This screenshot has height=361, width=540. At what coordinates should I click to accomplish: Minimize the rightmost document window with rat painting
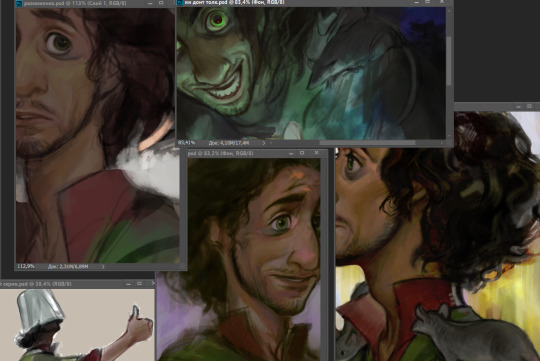coord(518,106)
